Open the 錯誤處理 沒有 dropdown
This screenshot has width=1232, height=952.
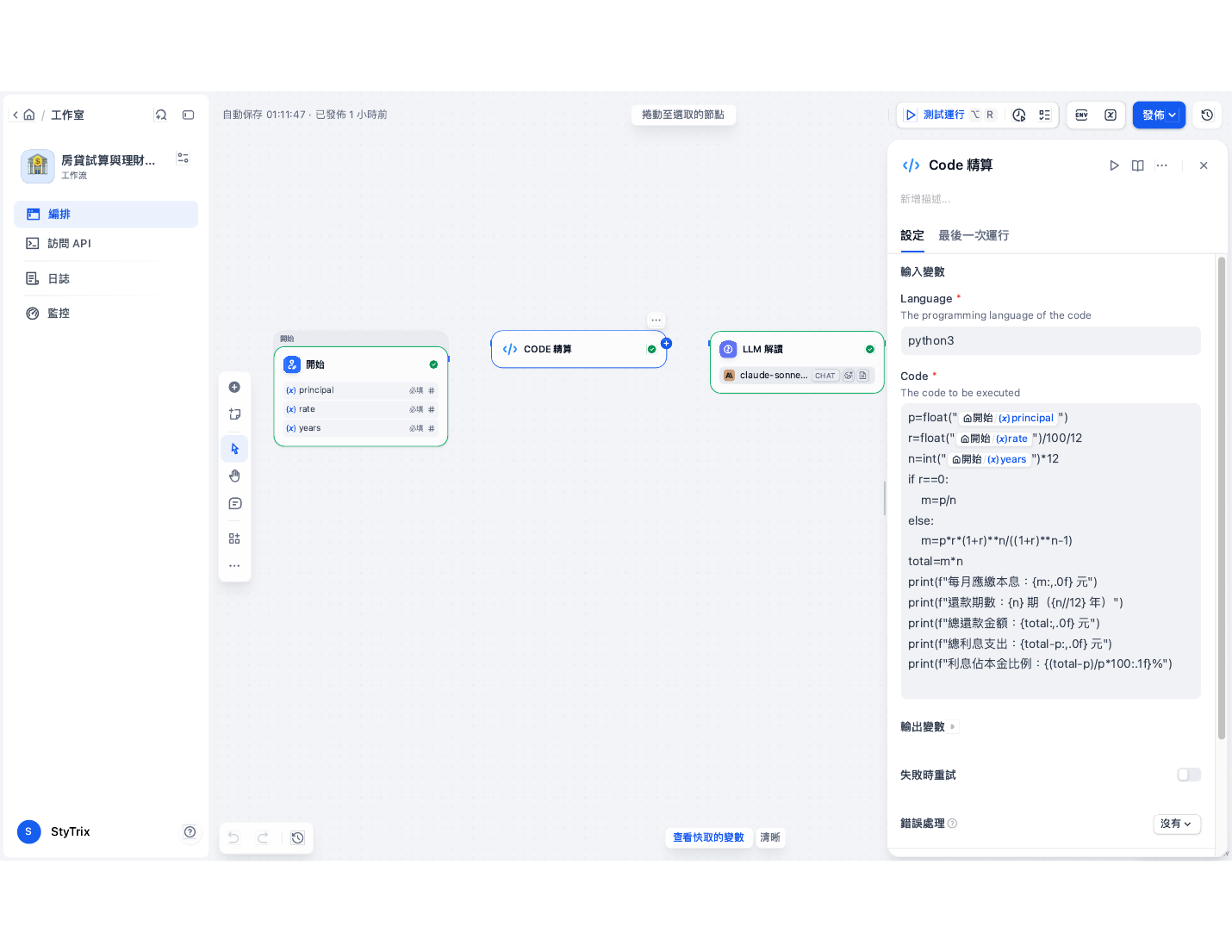click(x=1177, y=824)
